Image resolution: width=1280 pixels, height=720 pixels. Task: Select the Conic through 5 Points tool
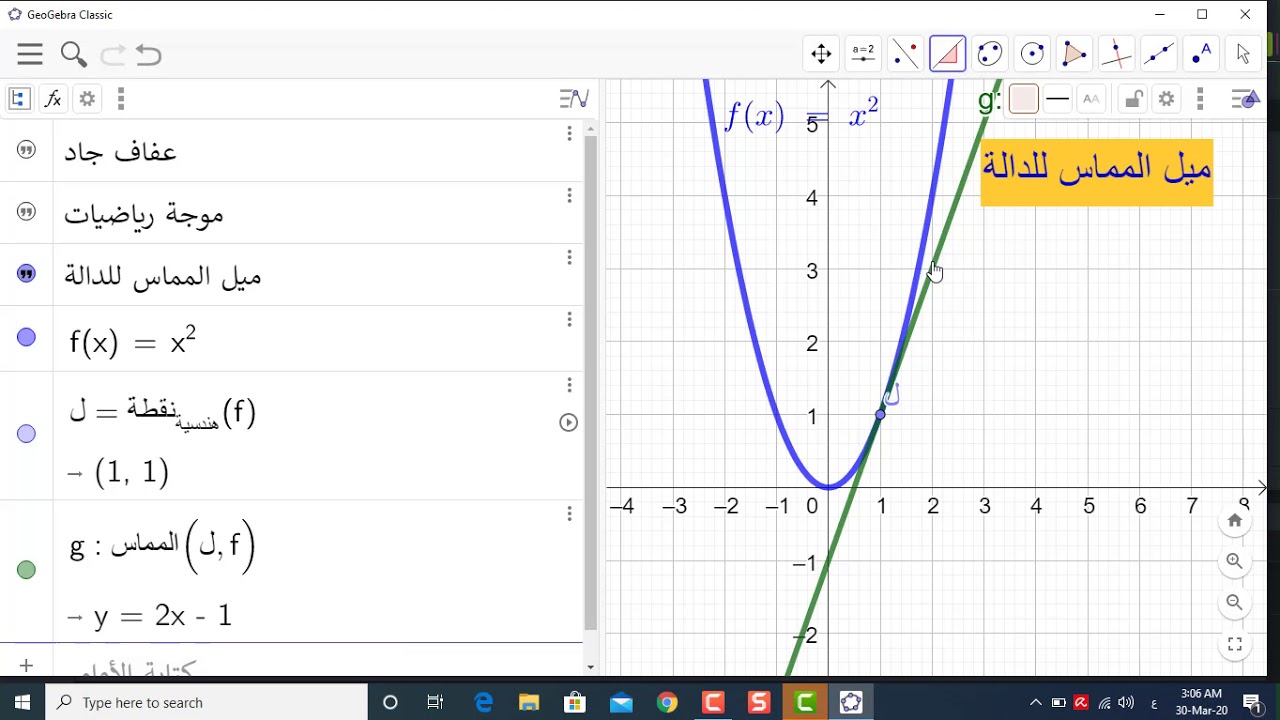click(990, 54)
